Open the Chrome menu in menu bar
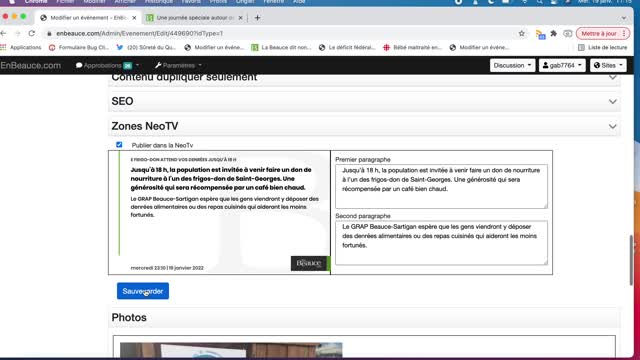The height and width of the screenshot is (360, 640). (36, 2)
